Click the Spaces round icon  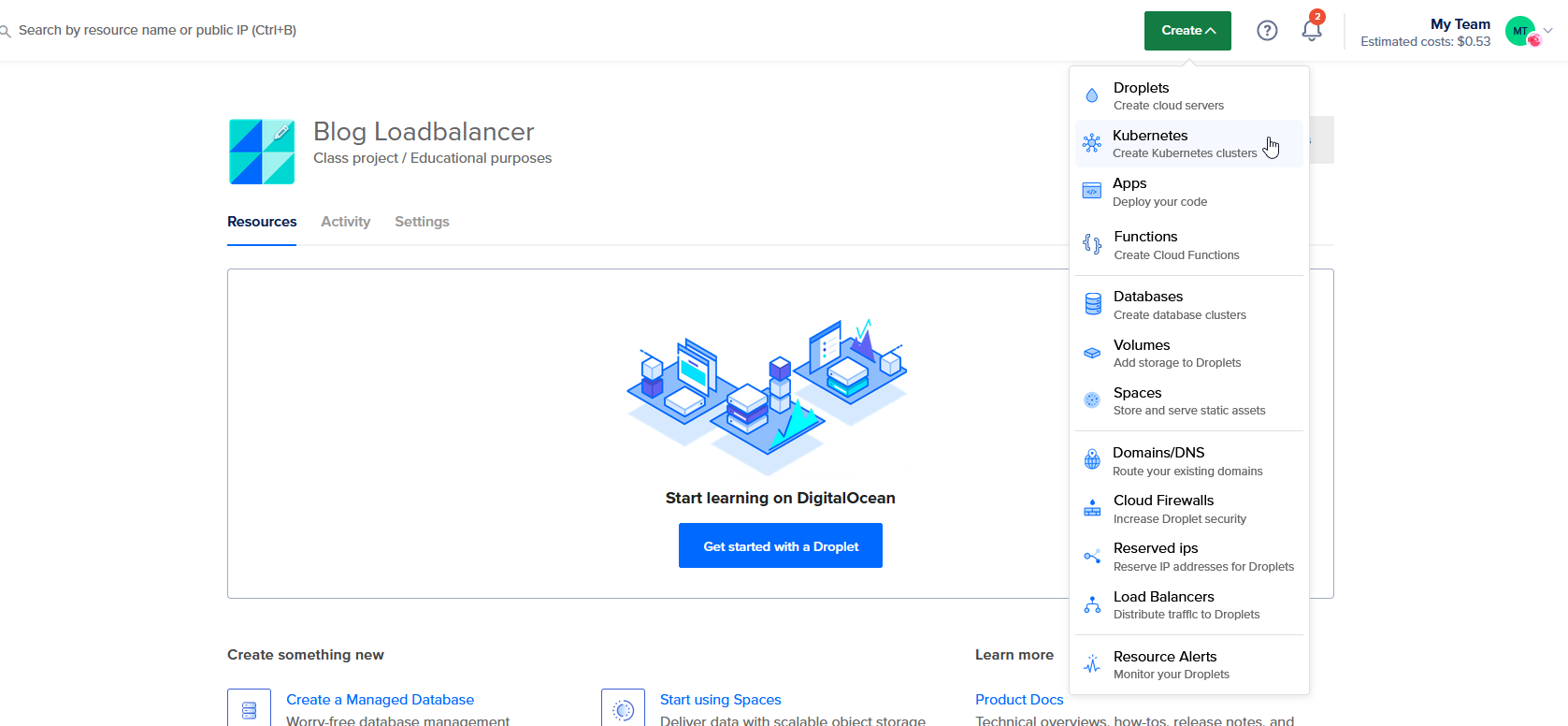click(x=1092, y=400)
